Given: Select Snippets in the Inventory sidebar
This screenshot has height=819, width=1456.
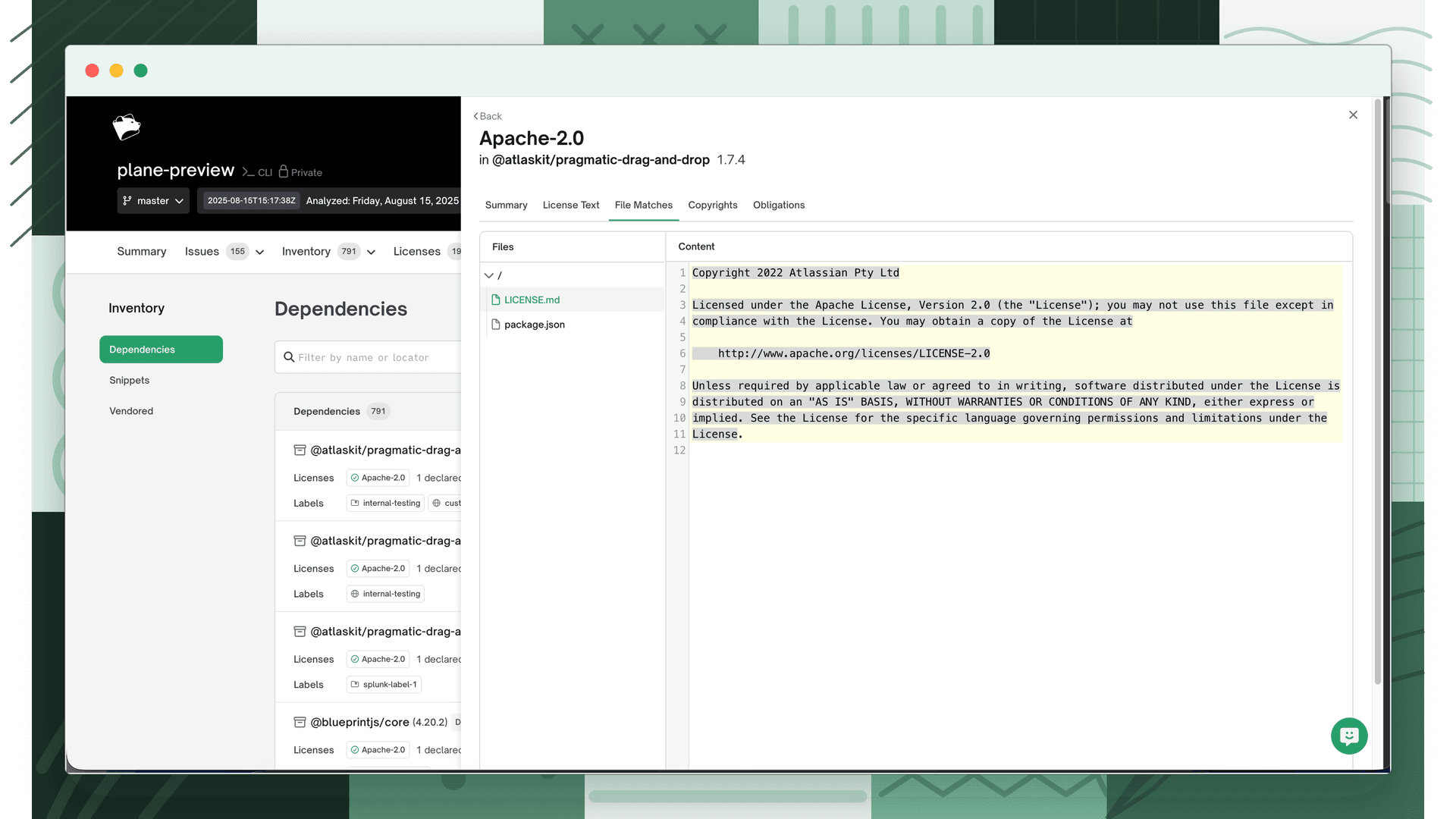Looking at the screenshot, I should (x=130, y=380).
